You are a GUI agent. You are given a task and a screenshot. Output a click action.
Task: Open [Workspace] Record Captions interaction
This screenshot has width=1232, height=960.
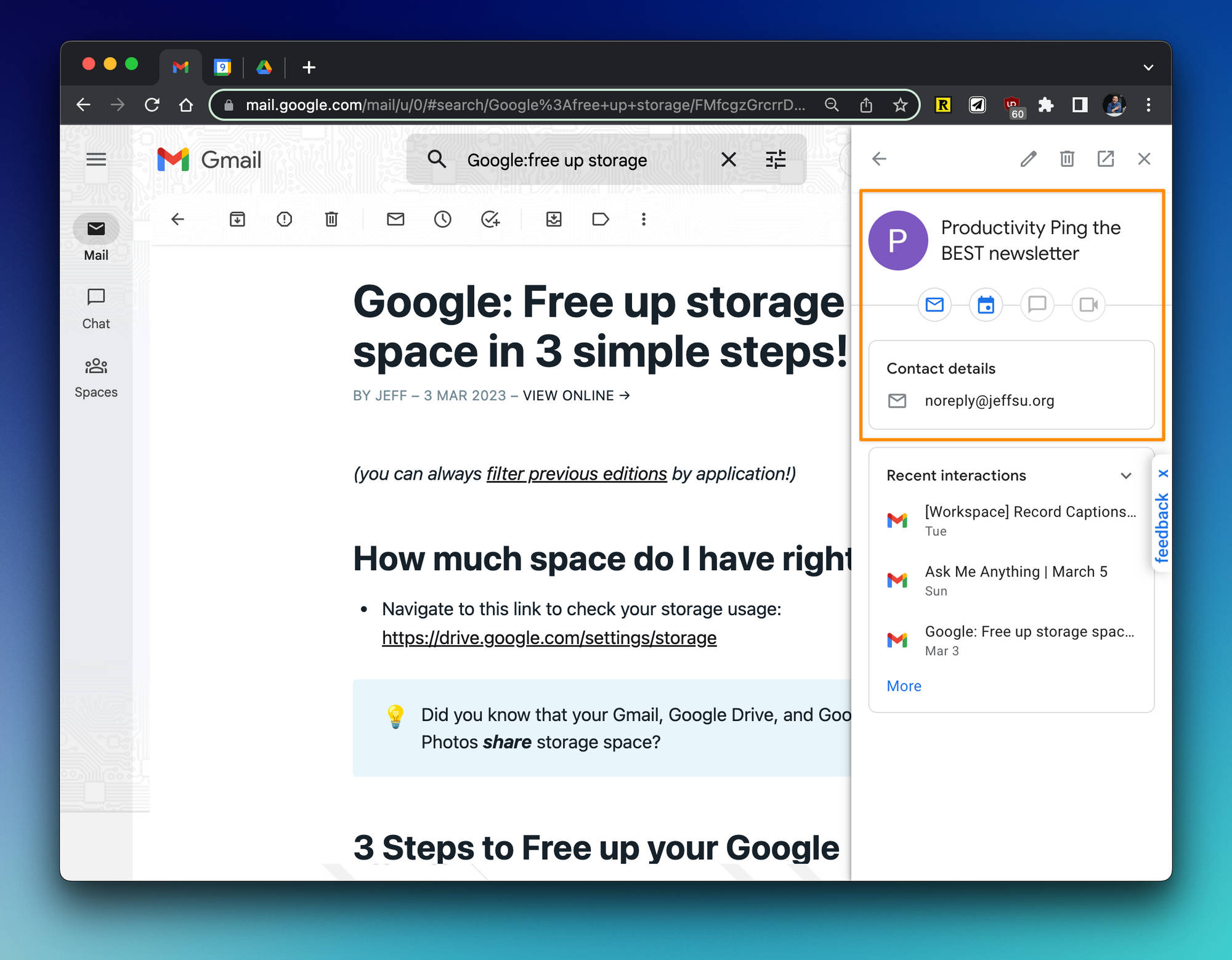(1011, 520)
